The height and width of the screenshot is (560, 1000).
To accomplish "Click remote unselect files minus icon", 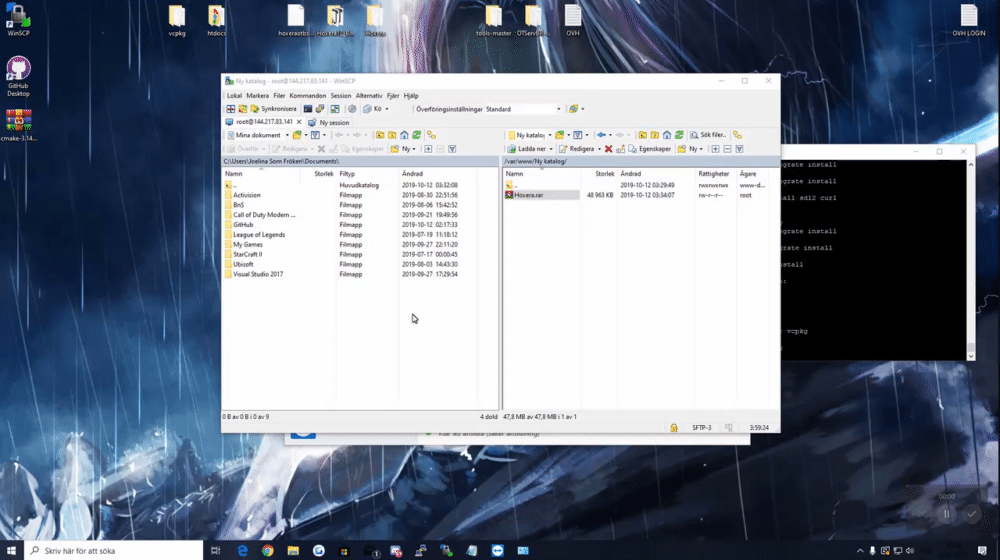I will 728,149.
